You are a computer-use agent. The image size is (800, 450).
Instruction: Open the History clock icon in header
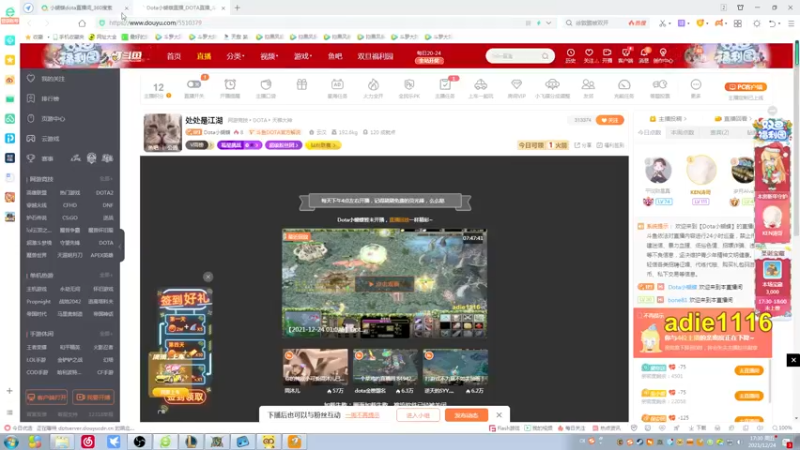click(570, 53)
